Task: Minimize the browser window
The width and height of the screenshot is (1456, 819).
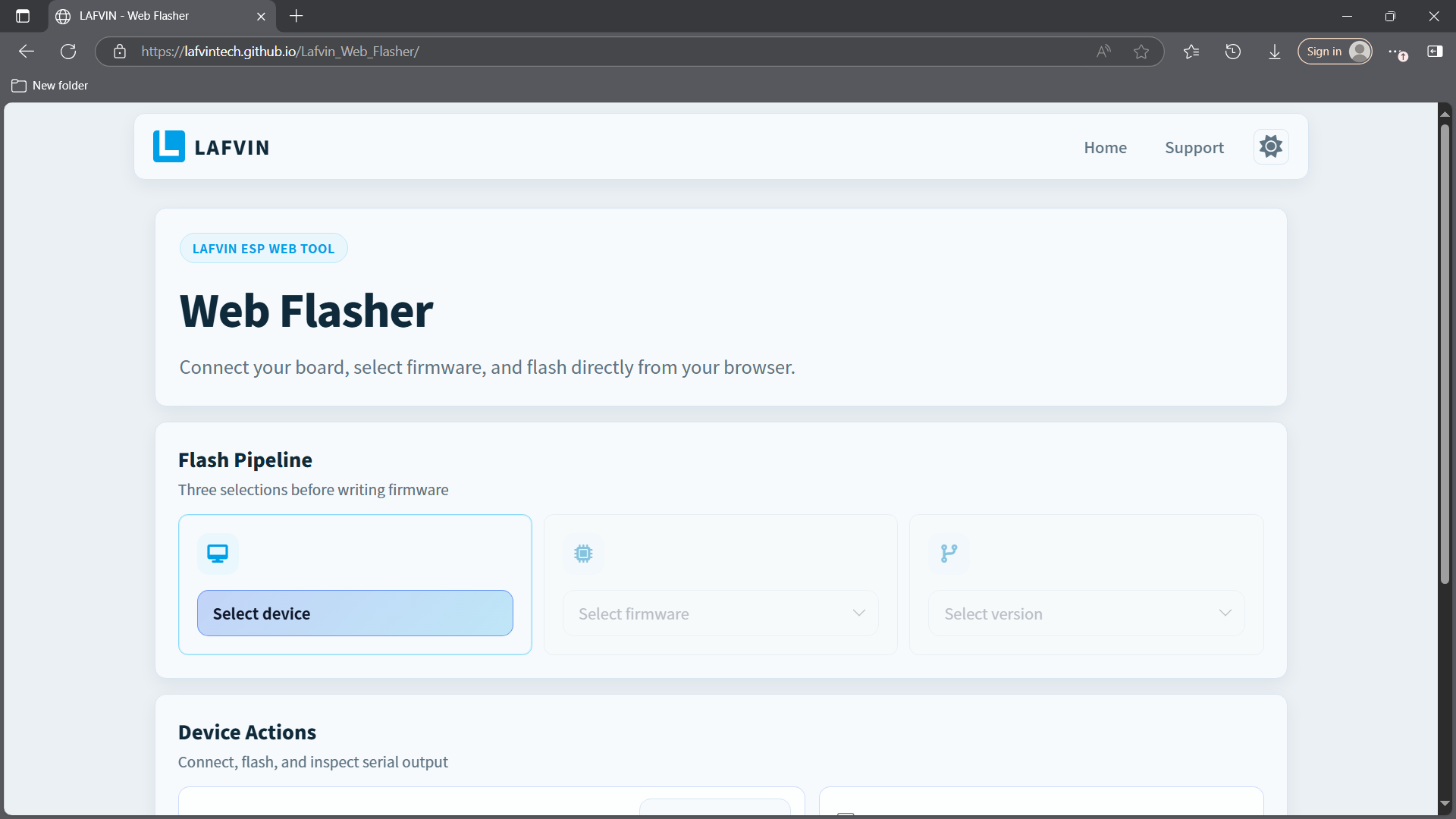Action: pyautogui.click(x=1347, y=16)
